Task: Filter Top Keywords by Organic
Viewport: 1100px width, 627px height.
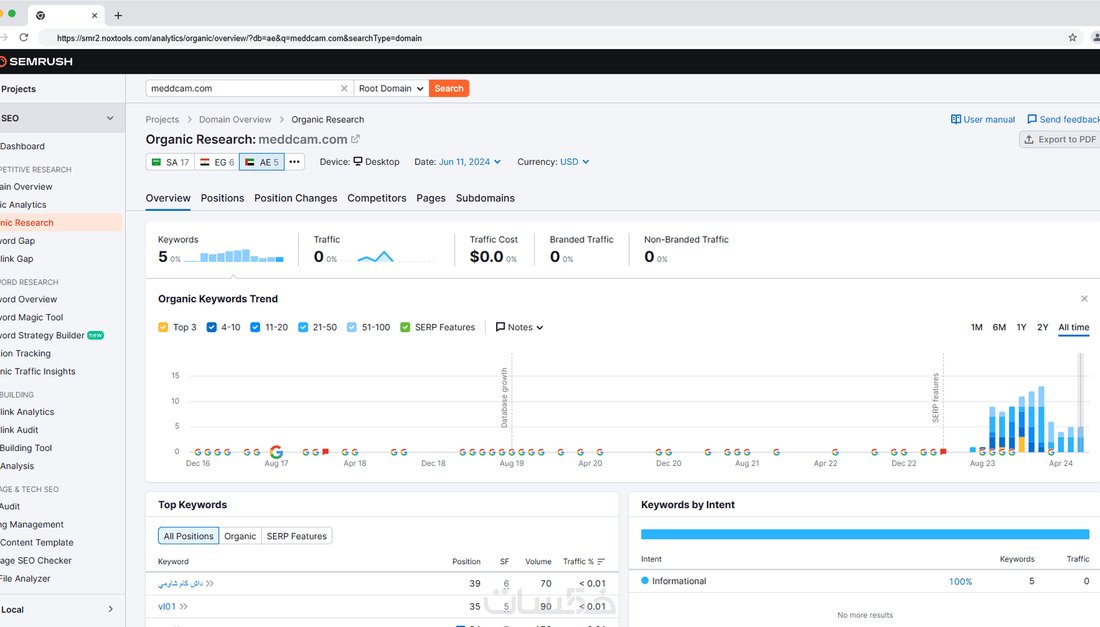Action: [240, 536]
